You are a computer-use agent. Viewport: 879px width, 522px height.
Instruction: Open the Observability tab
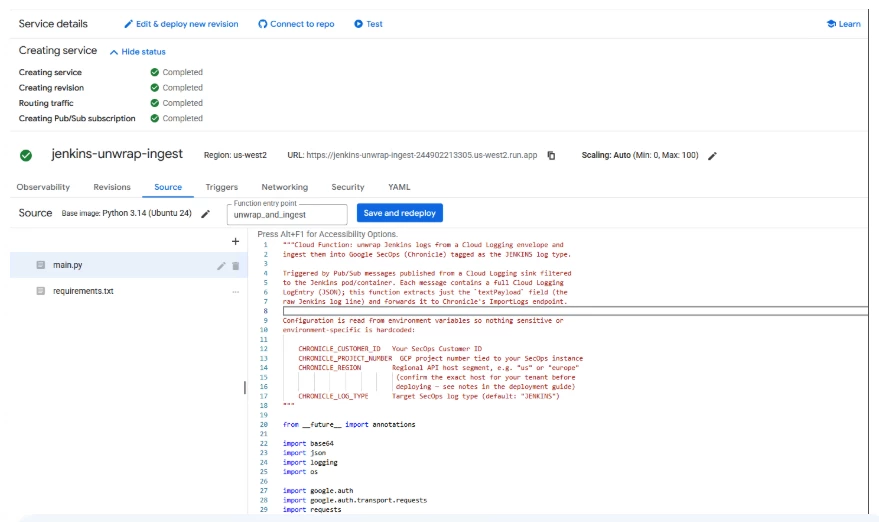tap(43, 187)
